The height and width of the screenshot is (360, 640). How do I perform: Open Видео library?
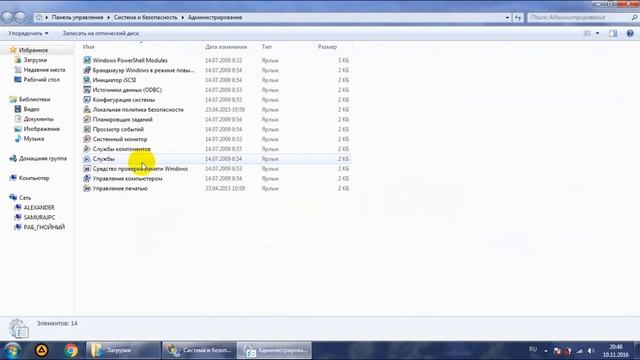tap(31, 109)
